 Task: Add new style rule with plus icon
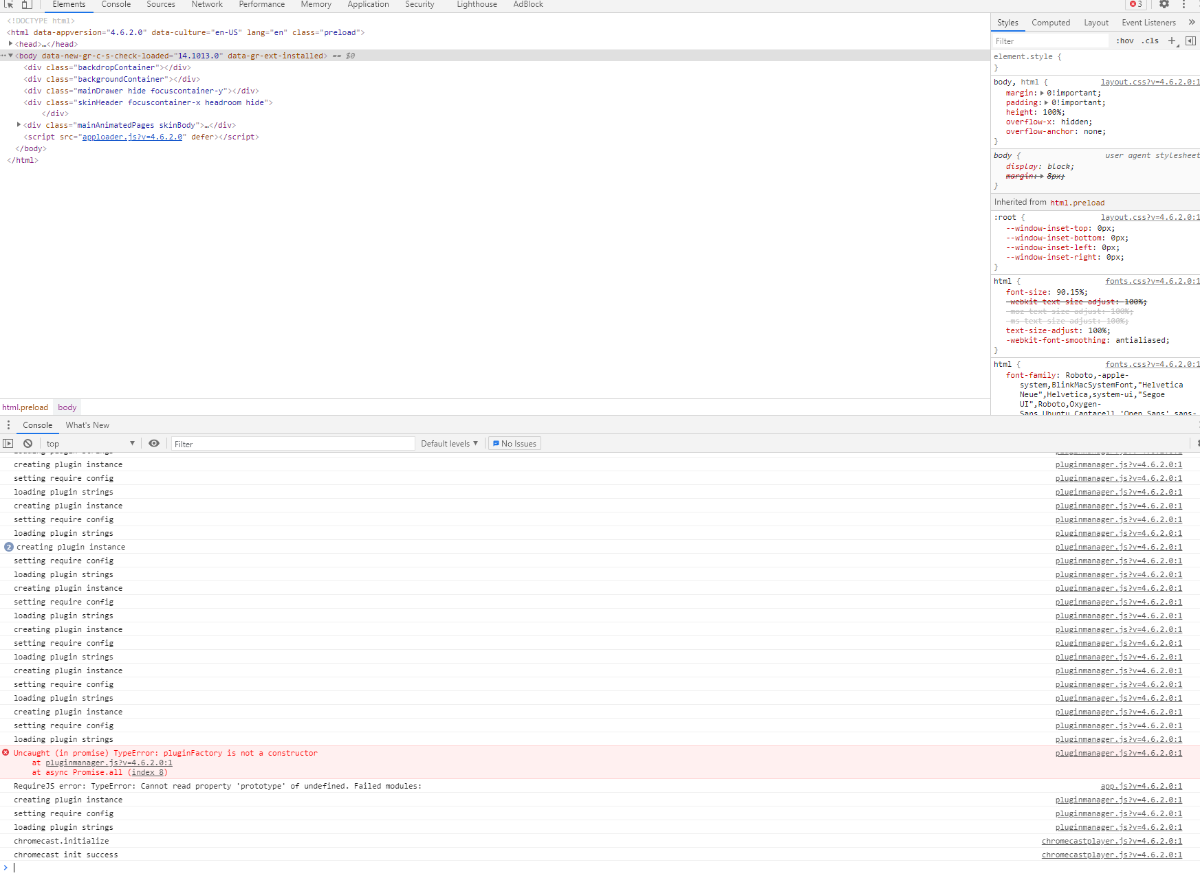pos(1172,41)
